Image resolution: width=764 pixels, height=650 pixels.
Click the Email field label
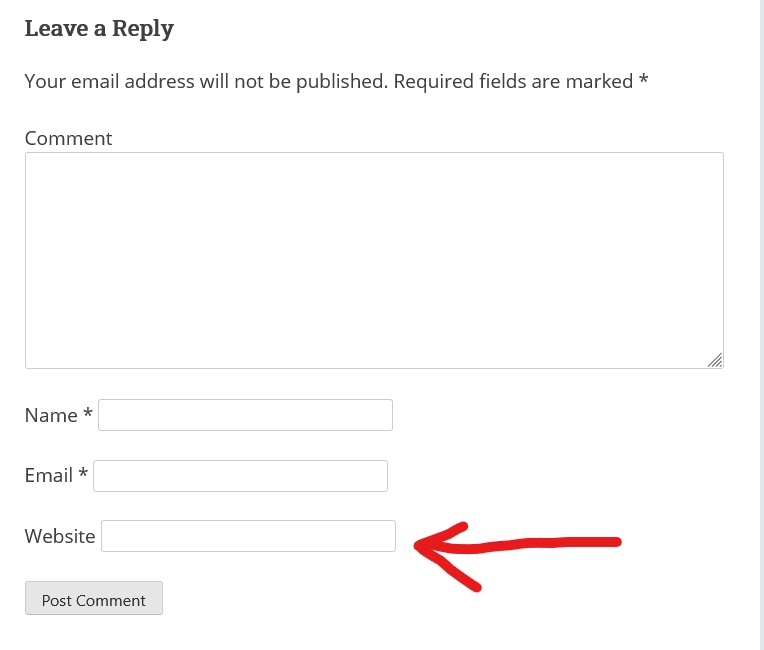point(49,476)
